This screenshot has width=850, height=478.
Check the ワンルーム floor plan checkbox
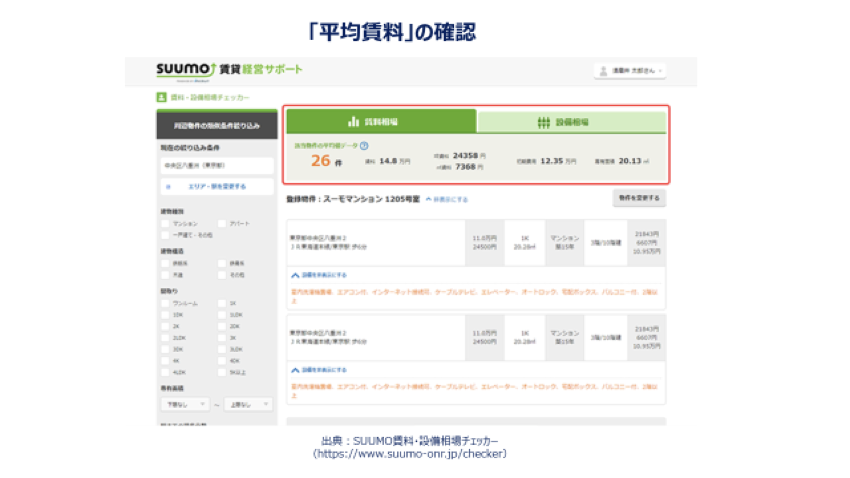(164, 302)
